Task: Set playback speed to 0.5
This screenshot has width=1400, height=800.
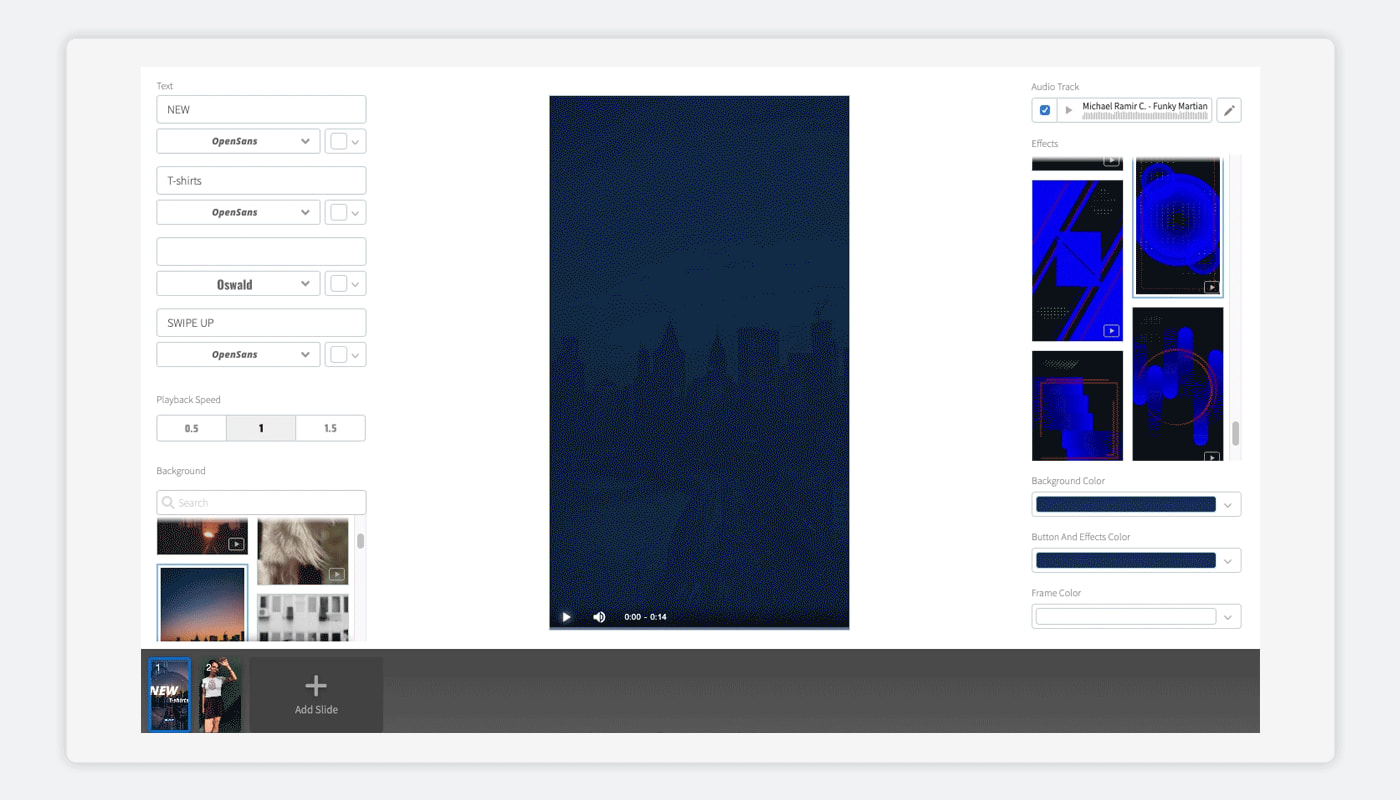Action: (191, 428)
